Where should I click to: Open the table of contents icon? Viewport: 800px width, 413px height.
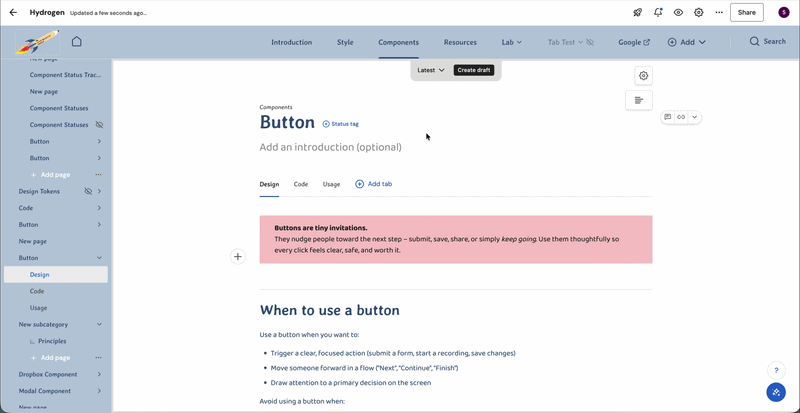(639, 100)
